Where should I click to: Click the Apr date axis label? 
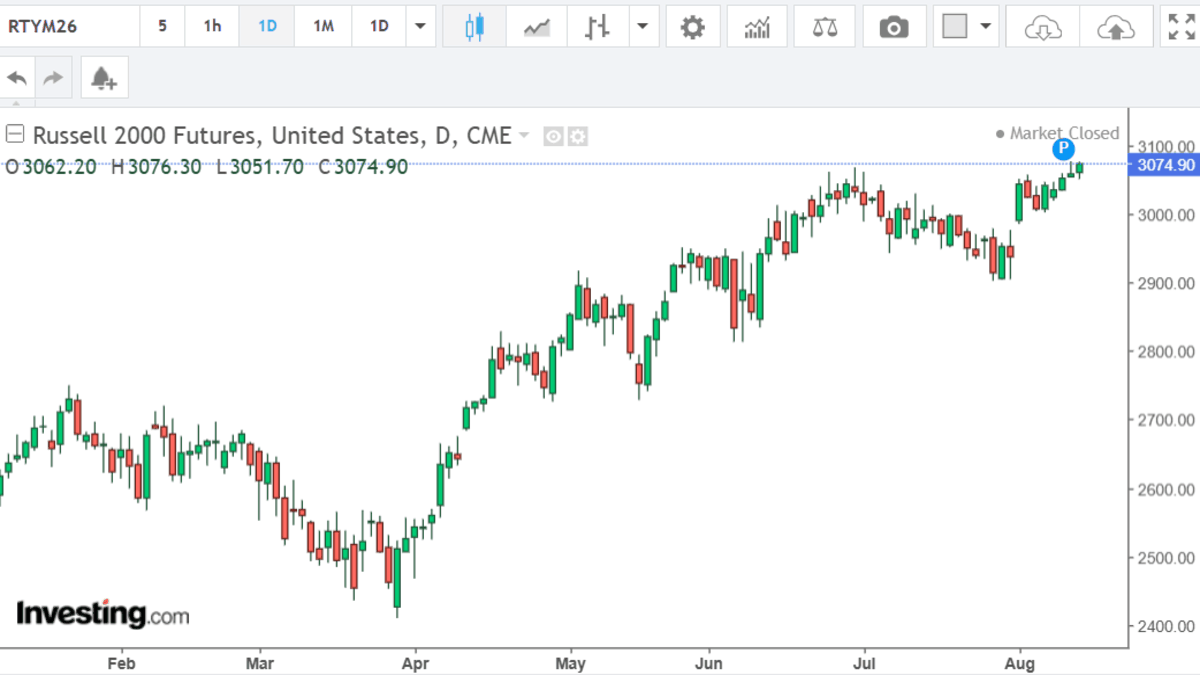(414, 662)
